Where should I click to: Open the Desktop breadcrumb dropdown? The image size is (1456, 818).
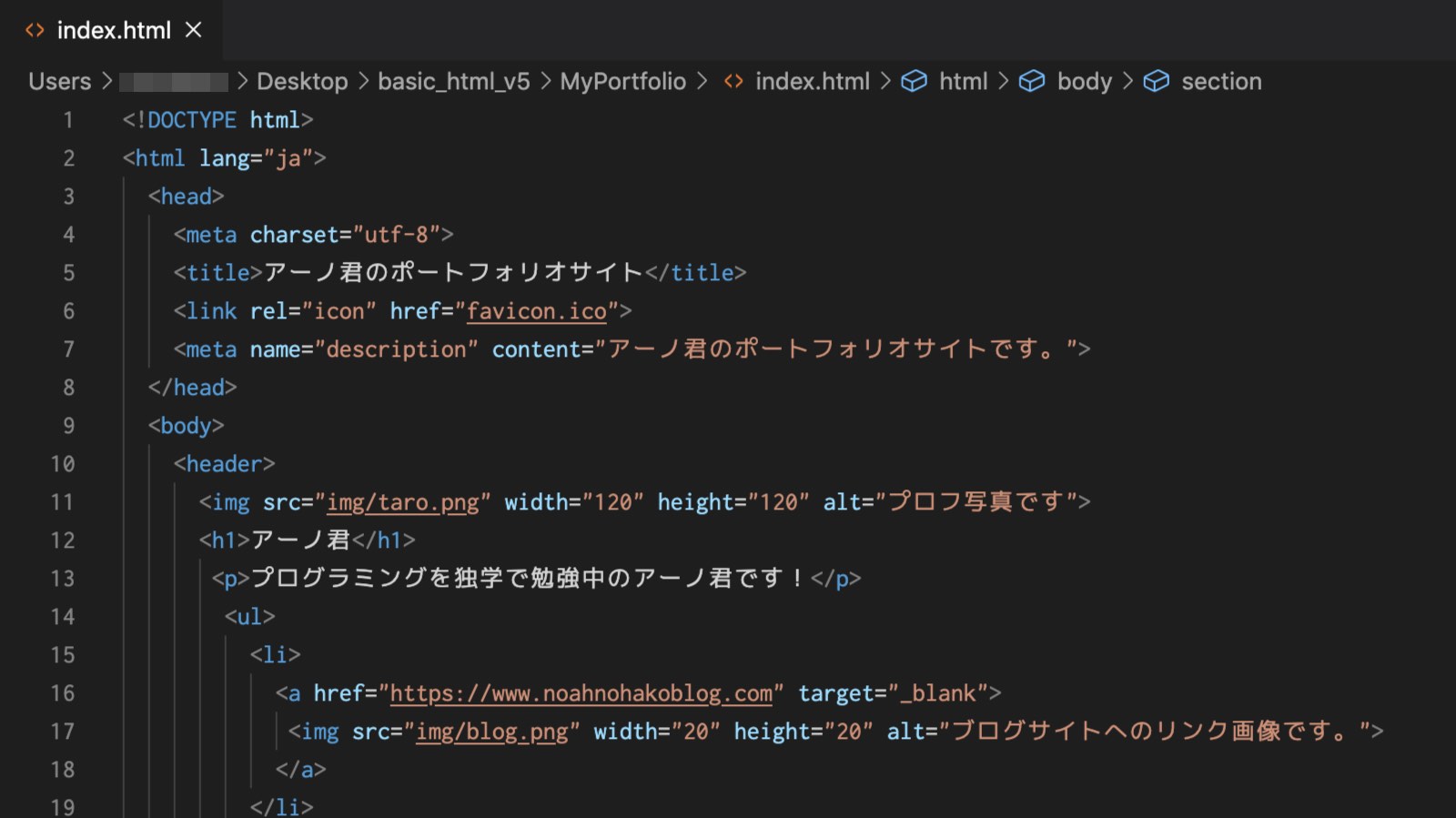[302, 81]
